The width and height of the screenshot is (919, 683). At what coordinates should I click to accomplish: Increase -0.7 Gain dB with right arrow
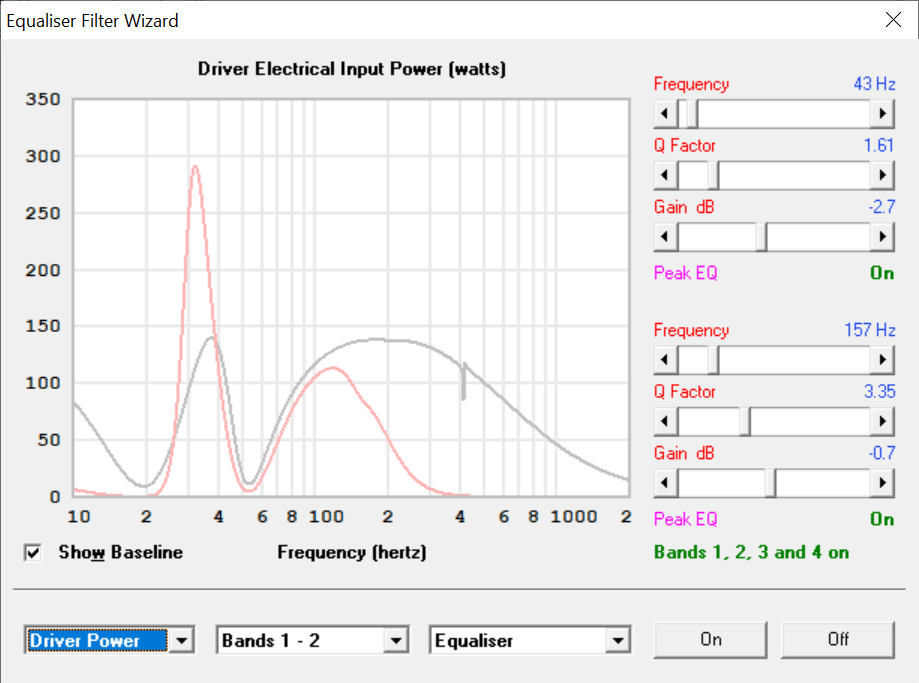882,482
